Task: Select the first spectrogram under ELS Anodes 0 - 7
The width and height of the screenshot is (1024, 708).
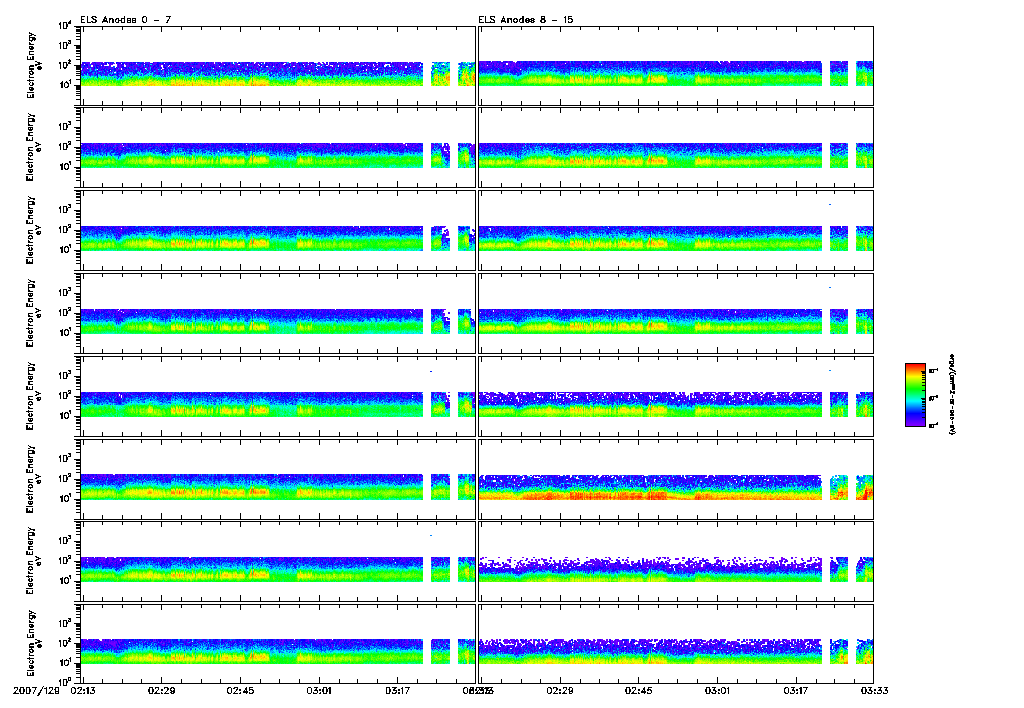Action: (x=278, y=65)
